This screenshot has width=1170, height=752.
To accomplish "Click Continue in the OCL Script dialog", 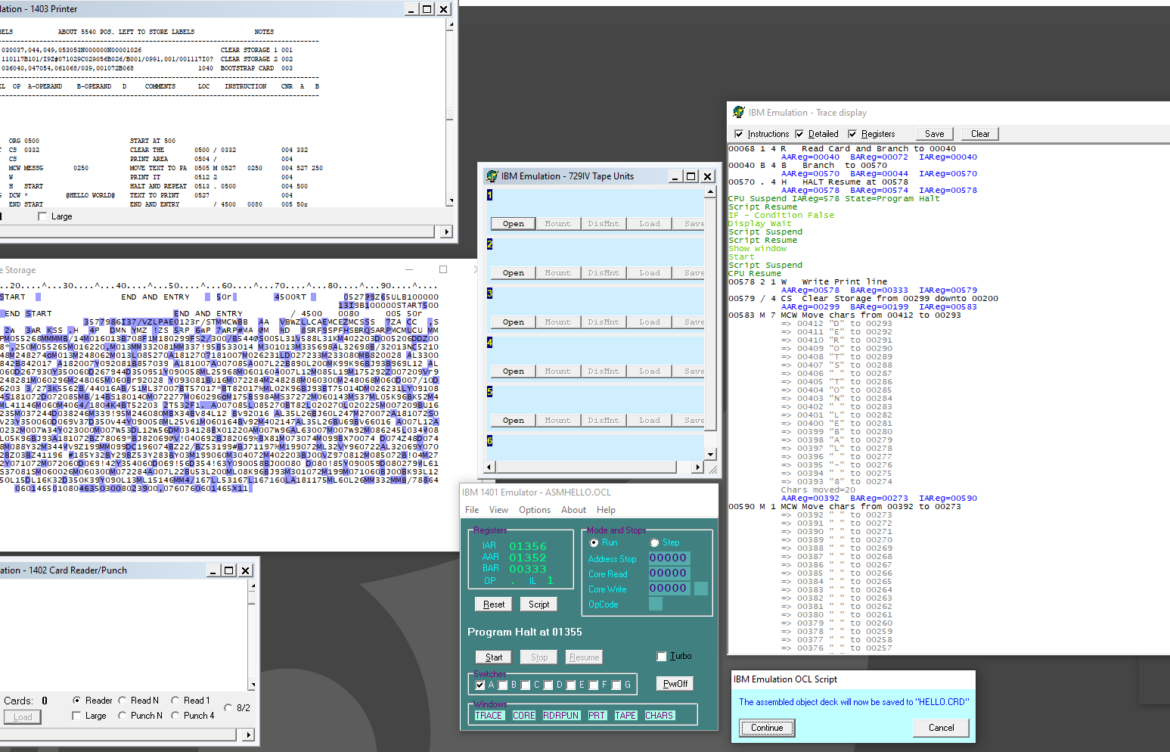I will click(x=767, y=728).
